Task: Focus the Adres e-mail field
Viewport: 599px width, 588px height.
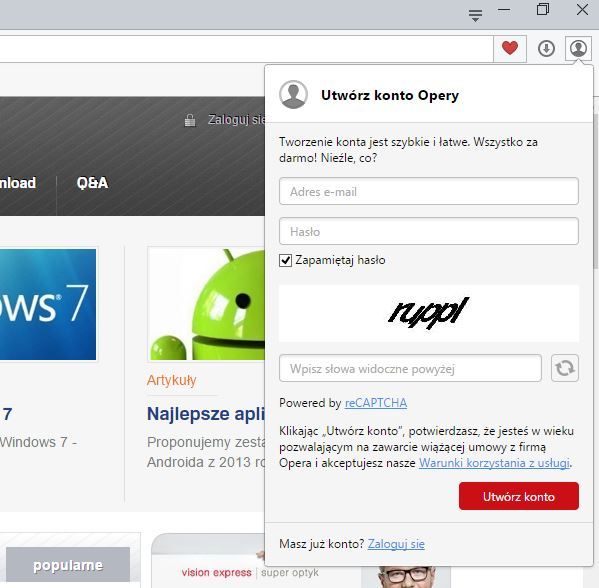Action: coord(429,191)
